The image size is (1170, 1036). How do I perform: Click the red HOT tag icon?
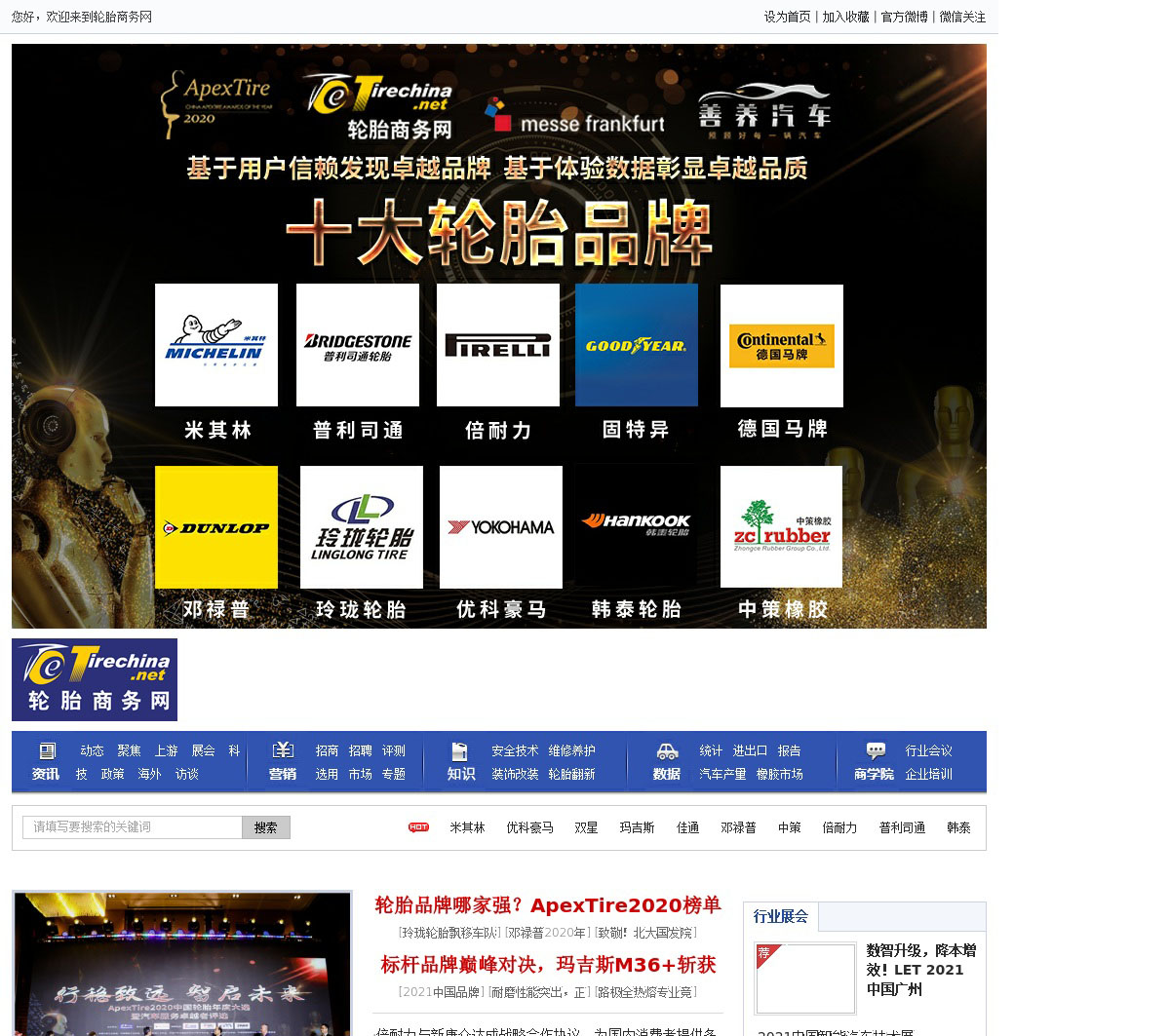418,827
